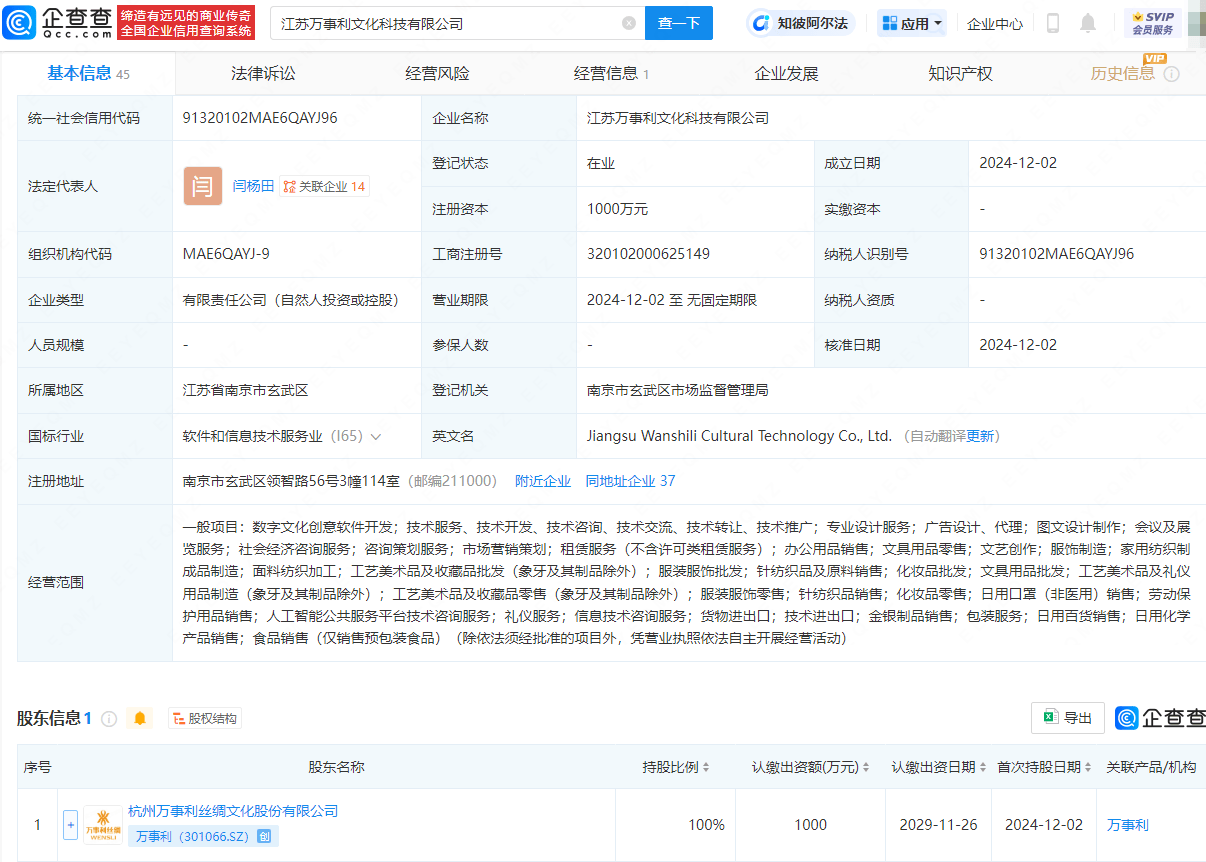Viewport: 1206px width, 862px height.
Task: Click 登记机关 value 南京市玄武区市场监督管理局
Action: pos(677,390)
